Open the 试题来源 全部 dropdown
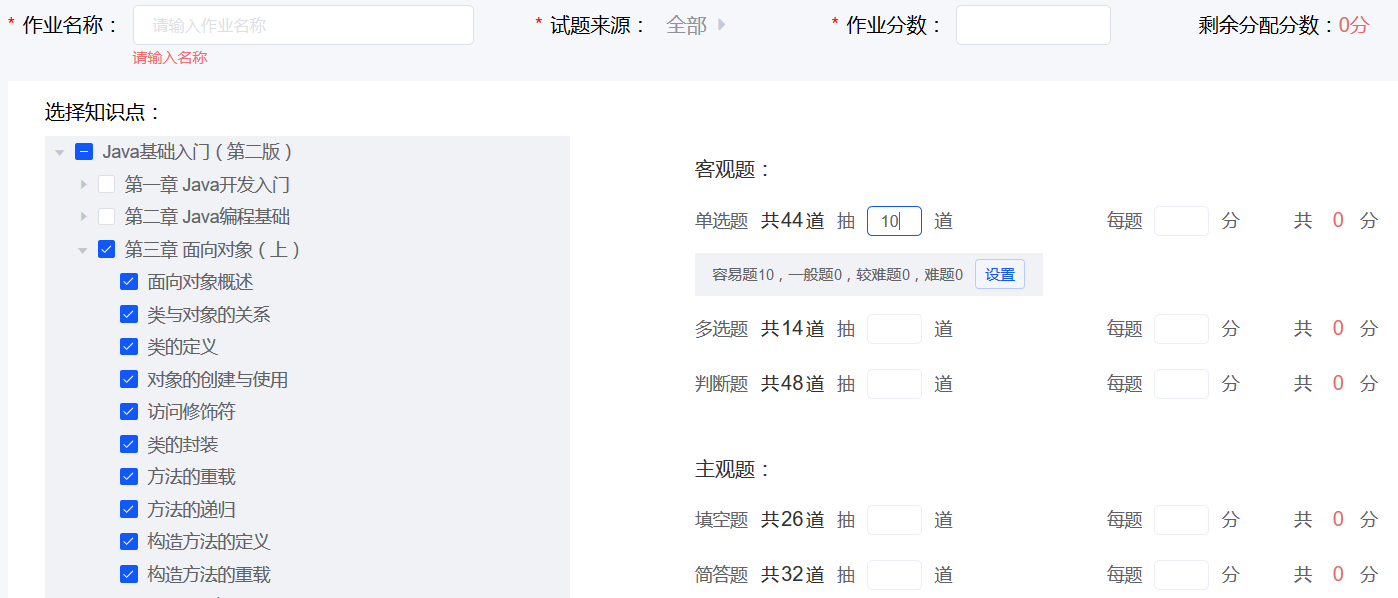1398x598 pixels. (x=696, y=25)
